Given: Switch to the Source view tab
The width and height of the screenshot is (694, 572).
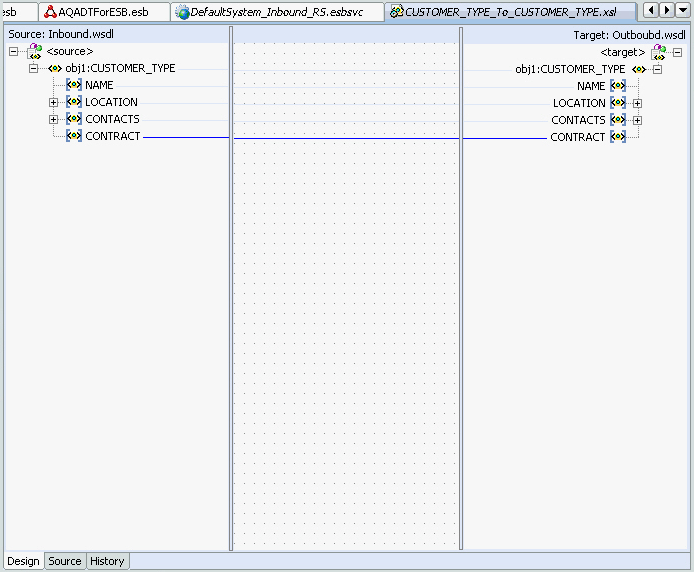Looking at the screenshot, I should click(x=65, y=561).
